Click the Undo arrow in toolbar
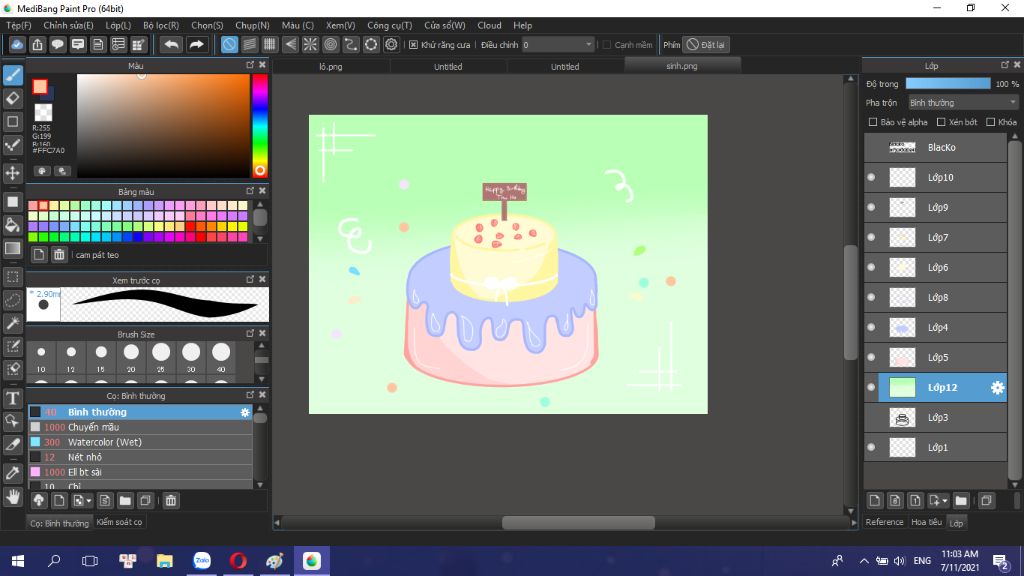 tap(171, 44)
